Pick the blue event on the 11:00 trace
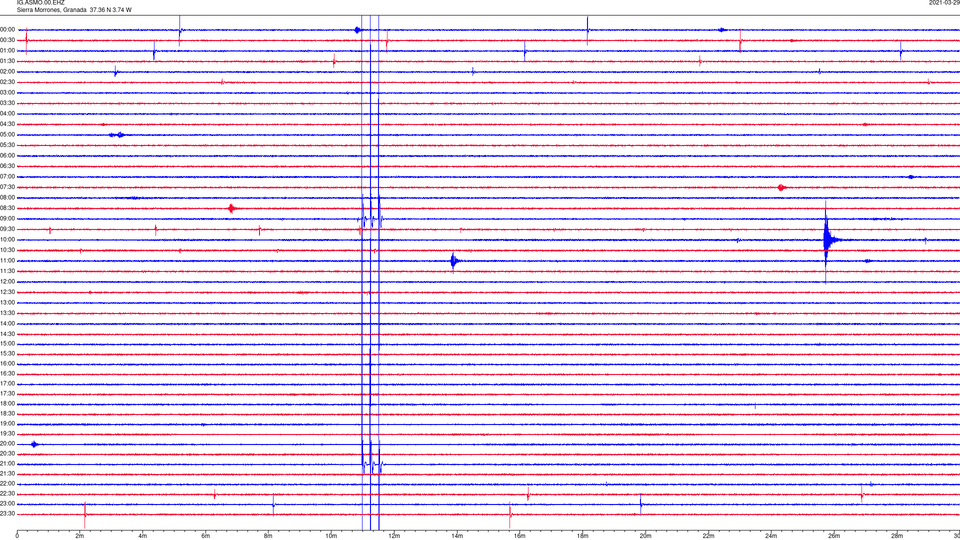 [x=454, y=261]
